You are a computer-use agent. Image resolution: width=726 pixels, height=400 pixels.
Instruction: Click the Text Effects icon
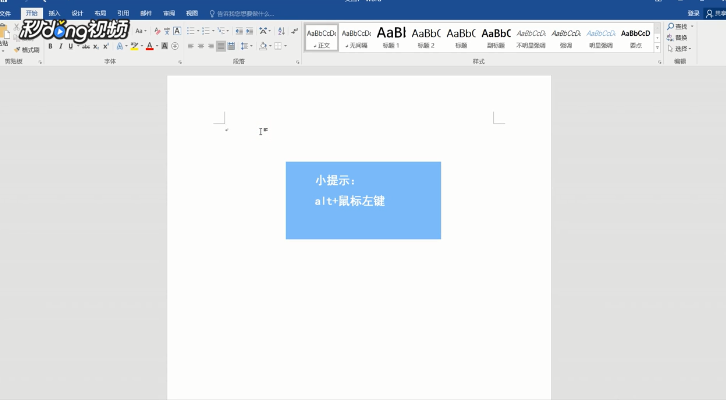pyautogui.click(x=120, y=46)
